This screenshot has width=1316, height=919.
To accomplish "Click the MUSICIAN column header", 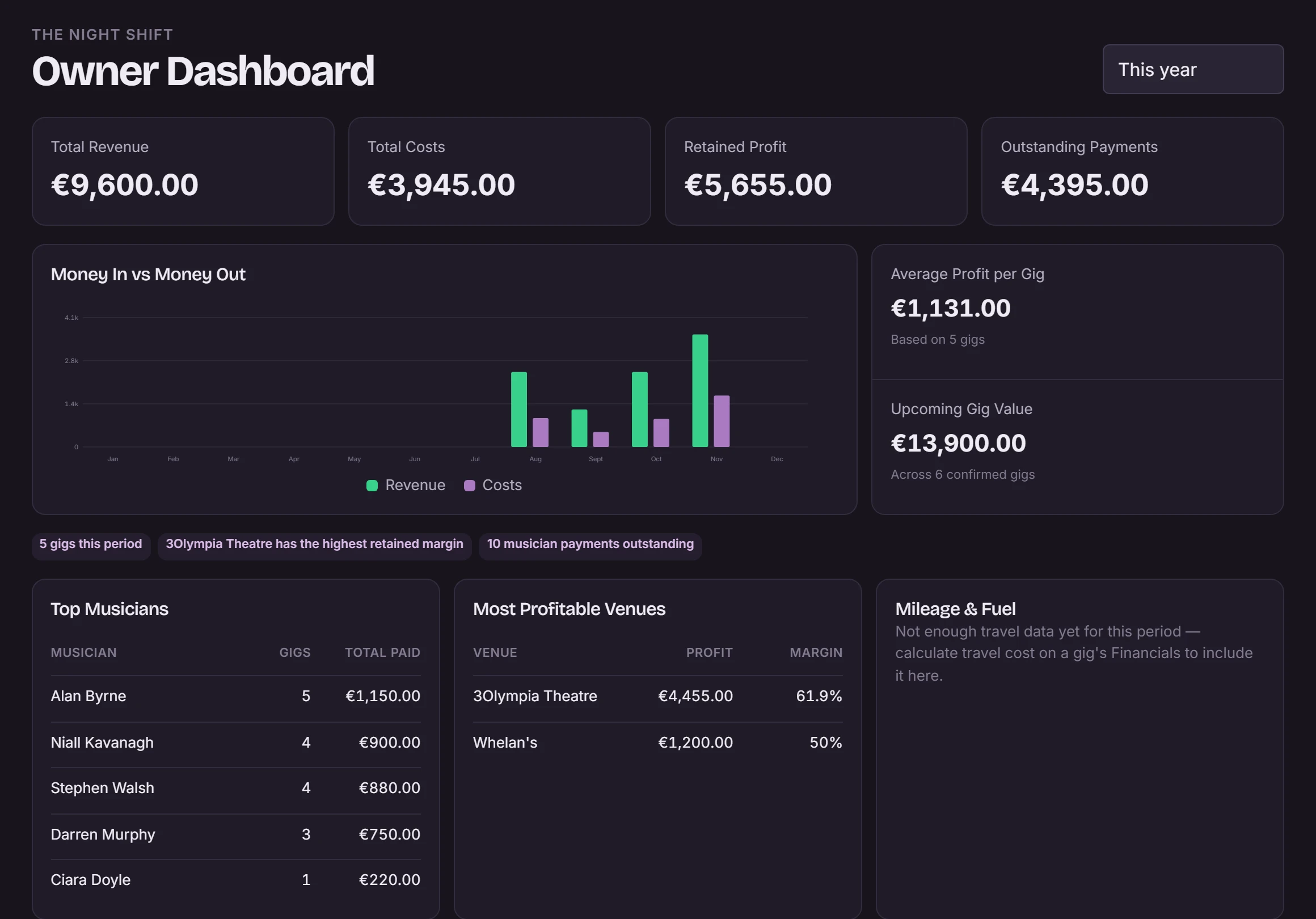I will 84,653.
